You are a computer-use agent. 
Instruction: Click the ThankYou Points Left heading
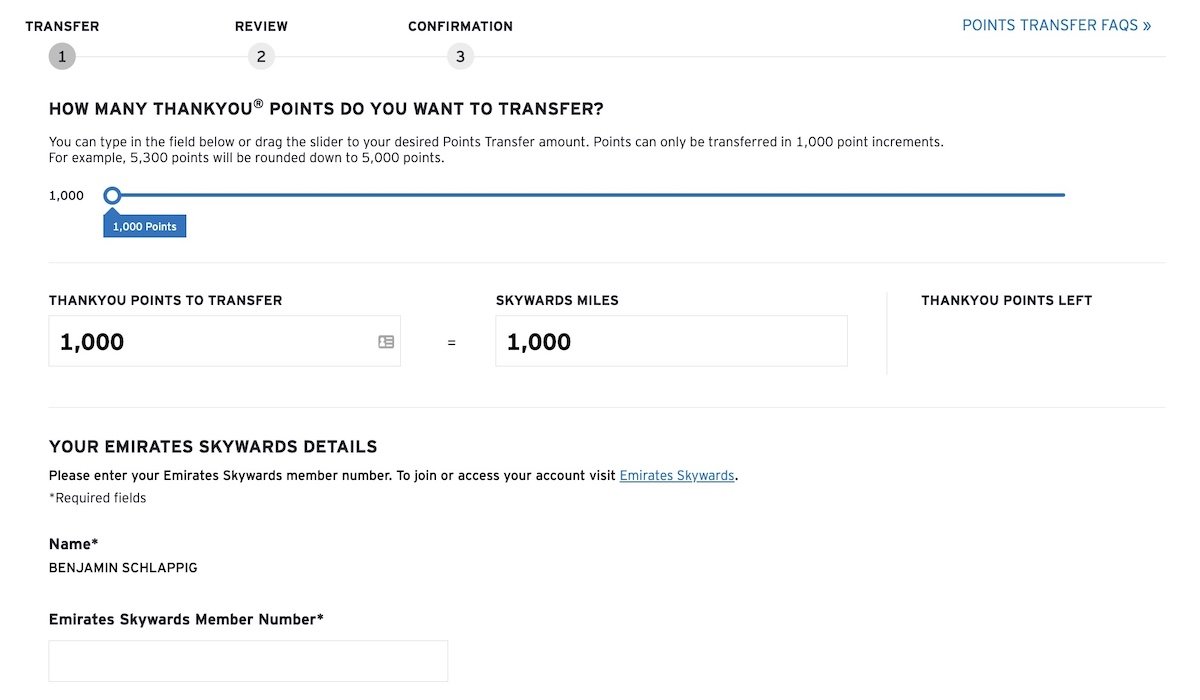(x=1006, y=300)
